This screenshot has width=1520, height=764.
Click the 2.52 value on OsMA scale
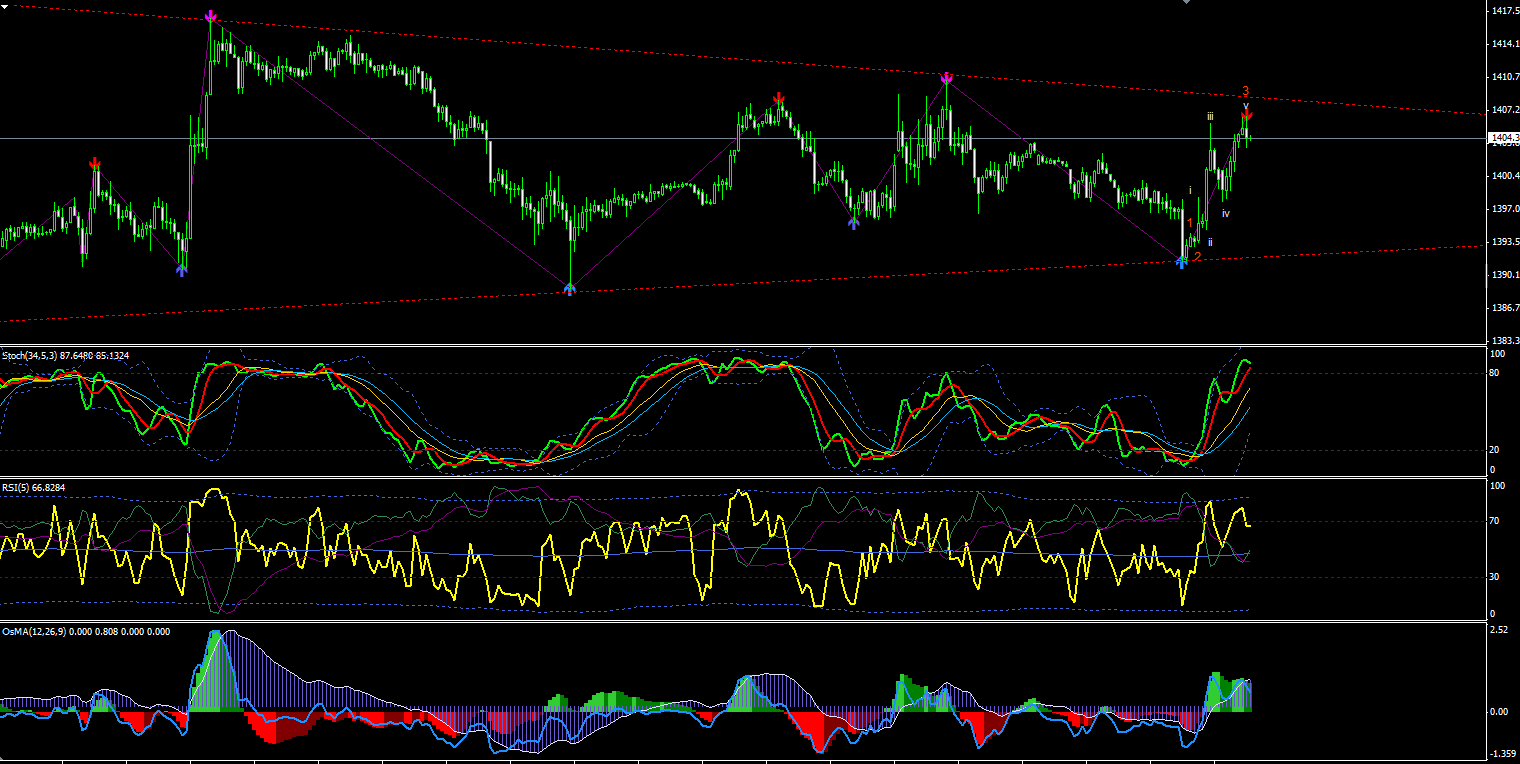click(x=1499, y=631)
